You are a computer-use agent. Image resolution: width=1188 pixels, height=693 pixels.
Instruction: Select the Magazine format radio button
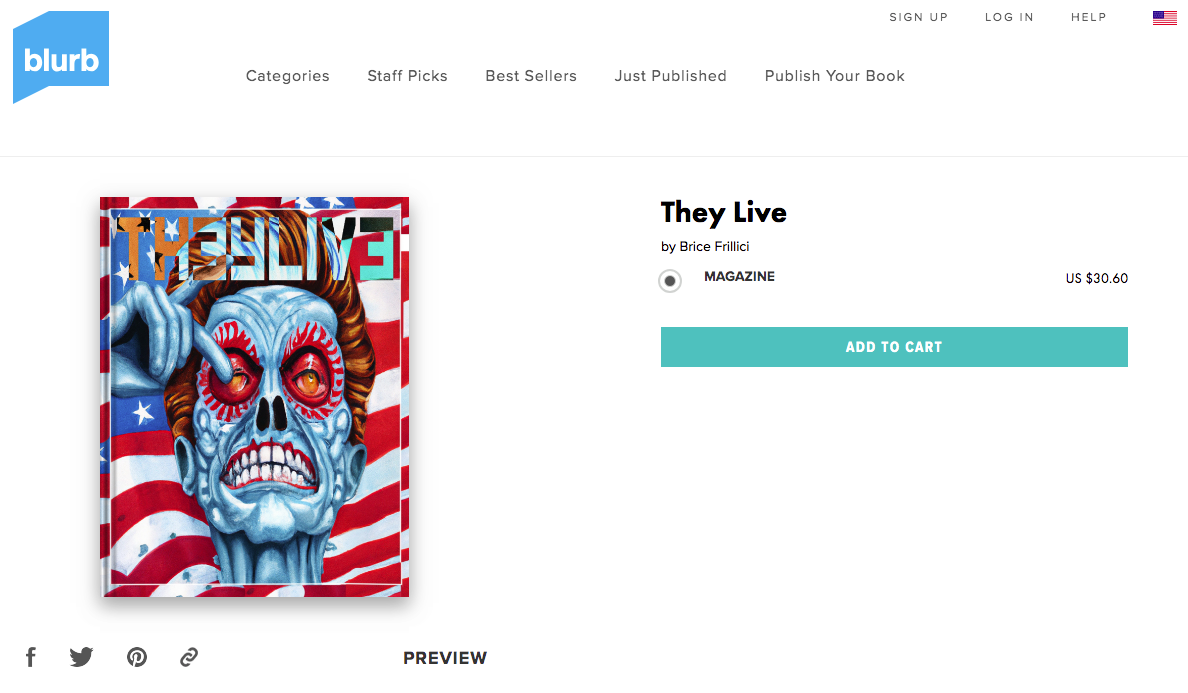coord(670,281)
